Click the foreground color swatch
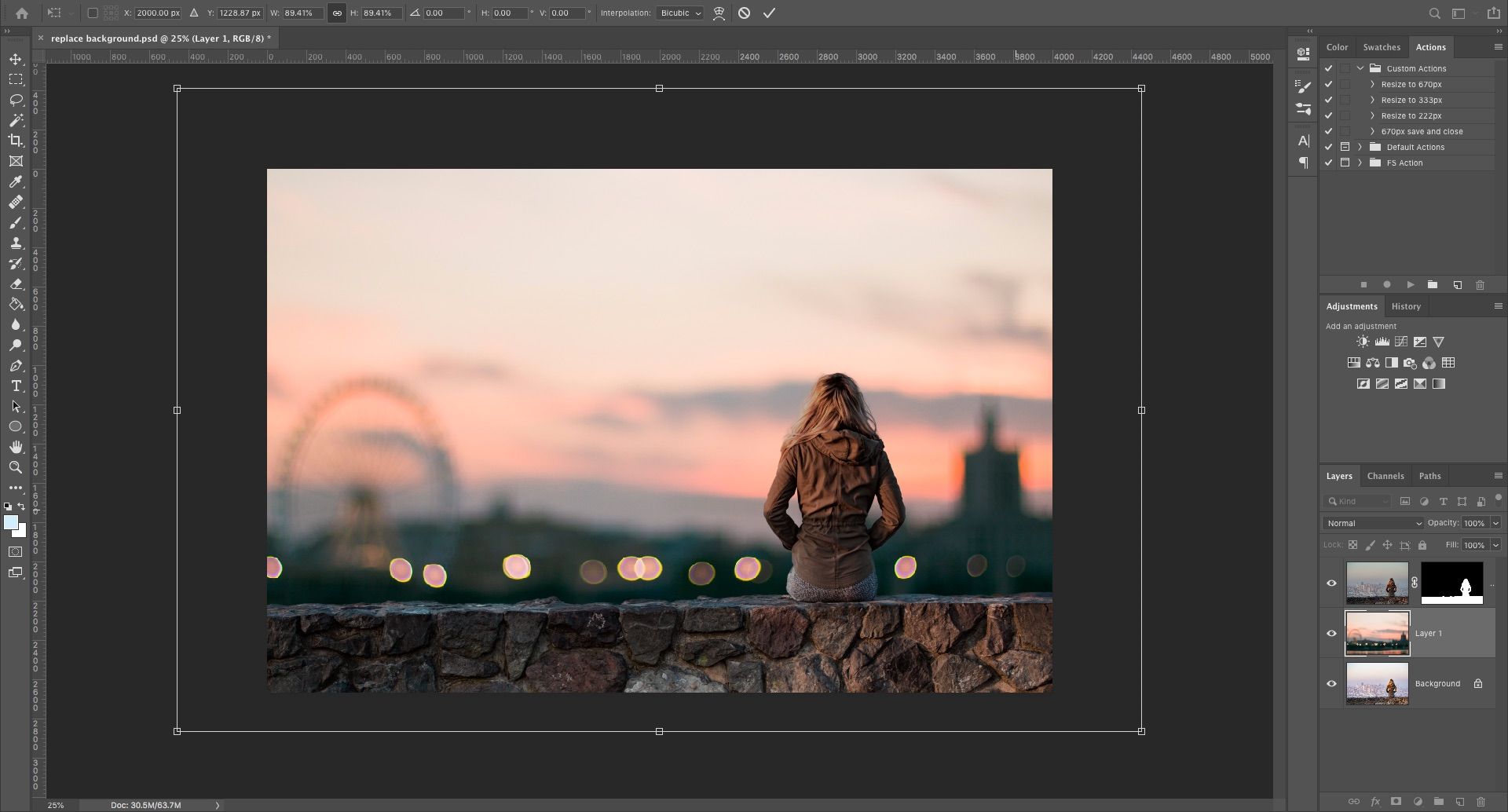This screenshot has width=1508, height=812. [10, 523]
